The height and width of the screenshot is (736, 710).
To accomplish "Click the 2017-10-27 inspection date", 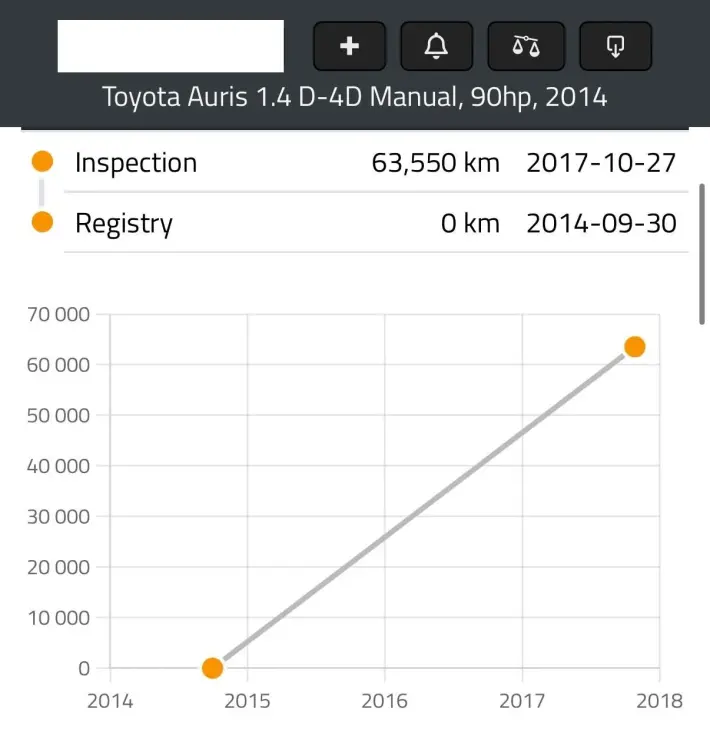I will (x=601, y=163).
